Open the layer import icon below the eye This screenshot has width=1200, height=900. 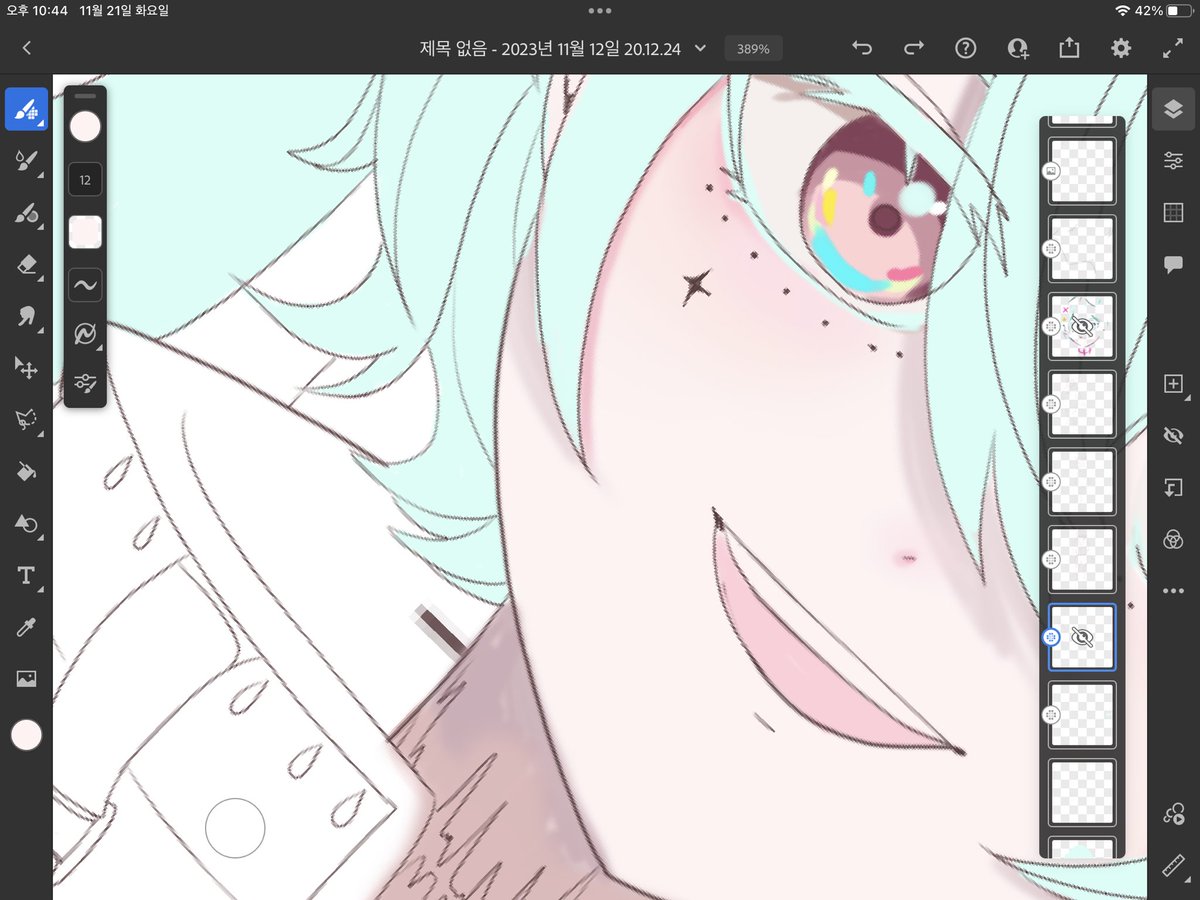[1174, 488]
